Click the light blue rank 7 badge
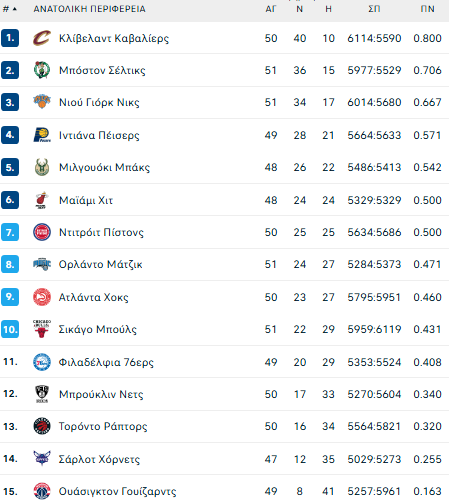 tap(10, 232)
